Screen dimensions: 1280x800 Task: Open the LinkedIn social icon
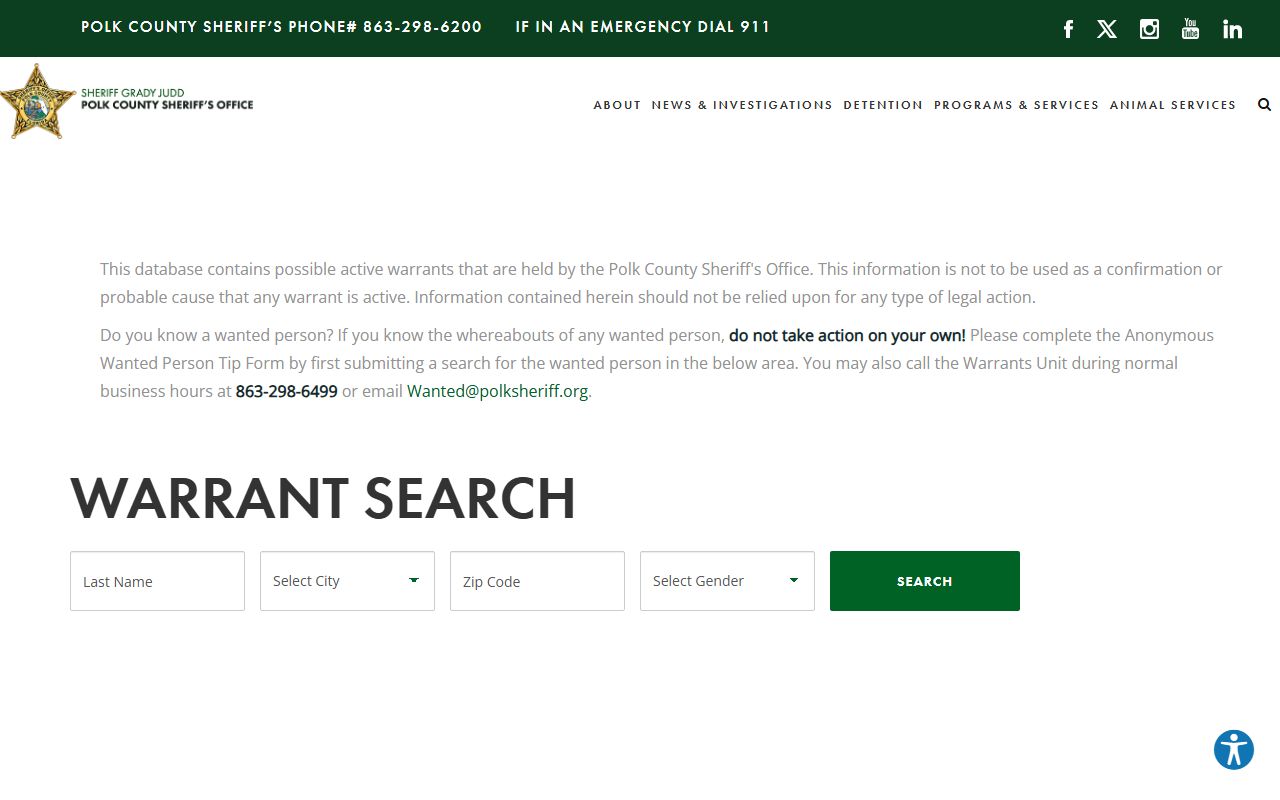pos(1232,29)
